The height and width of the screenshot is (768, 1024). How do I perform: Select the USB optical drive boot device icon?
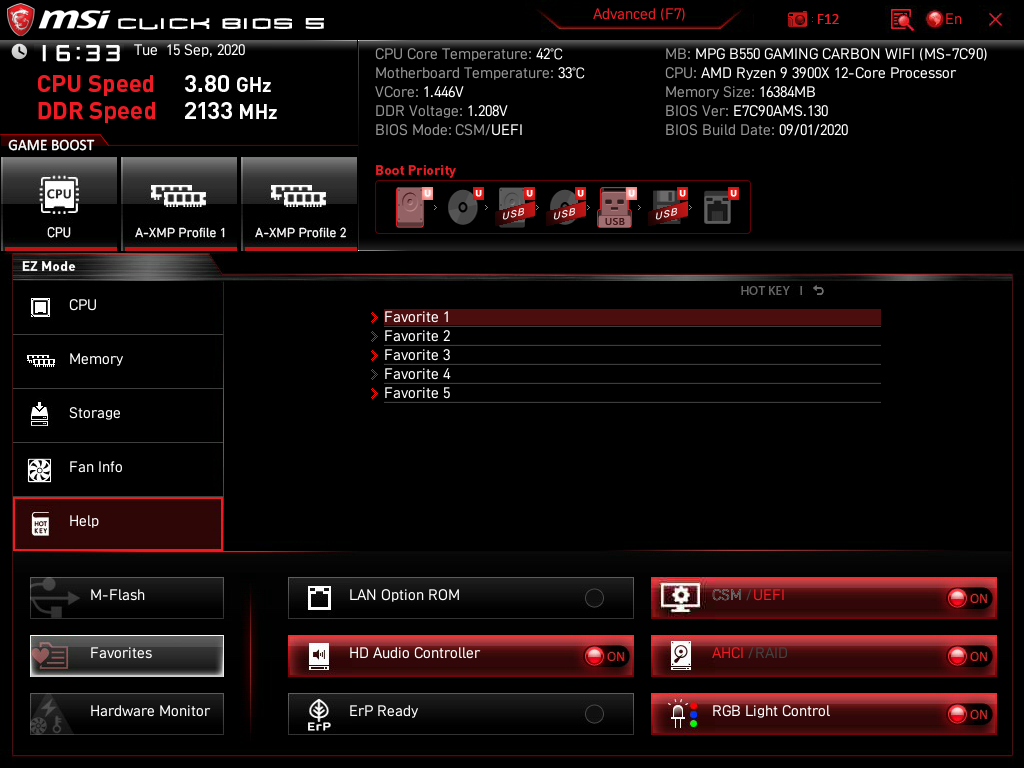point(567,207)
